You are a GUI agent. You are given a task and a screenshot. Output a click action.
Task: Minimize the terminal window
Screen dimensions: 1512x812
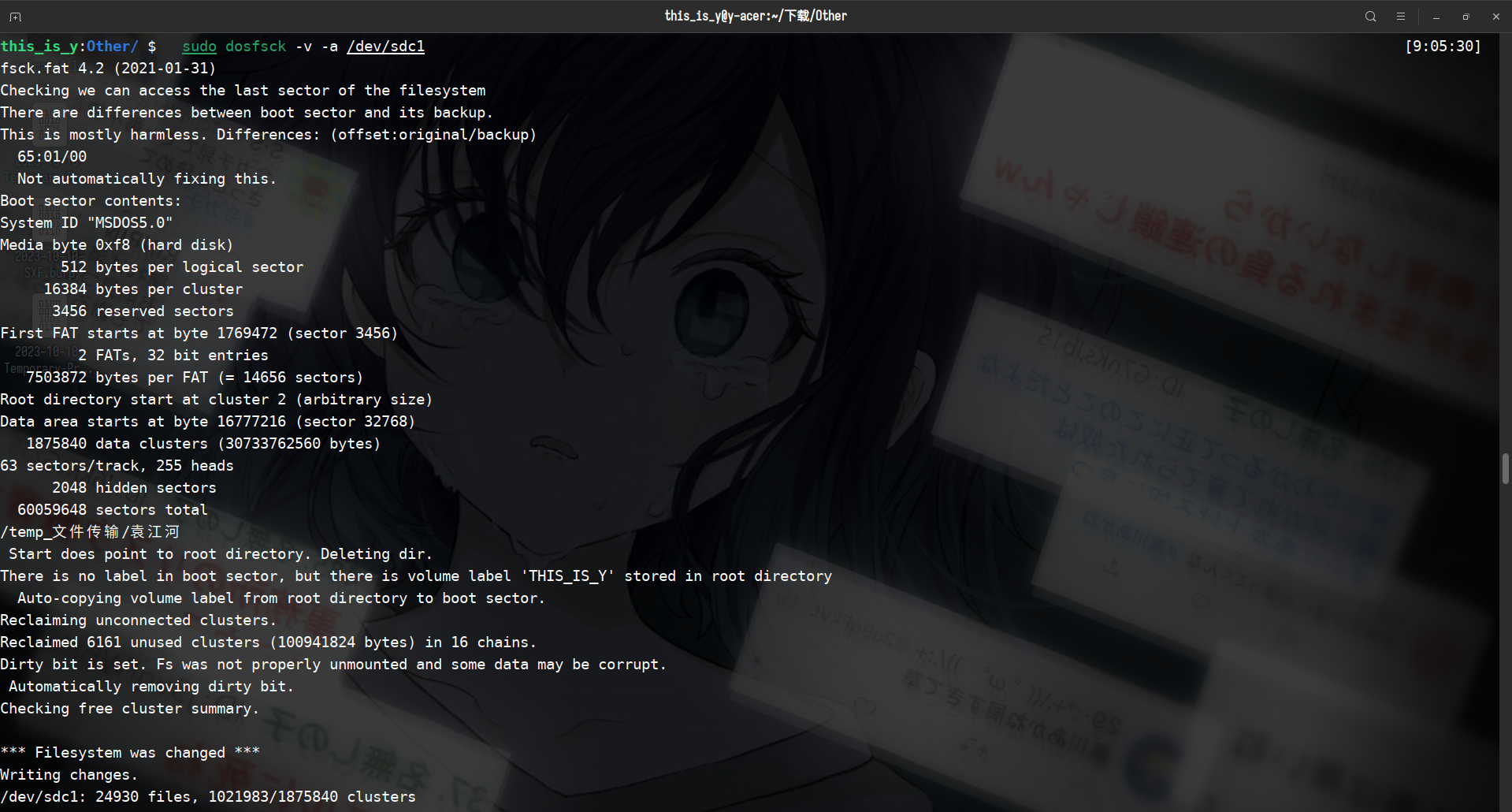tap(1436, 17)
